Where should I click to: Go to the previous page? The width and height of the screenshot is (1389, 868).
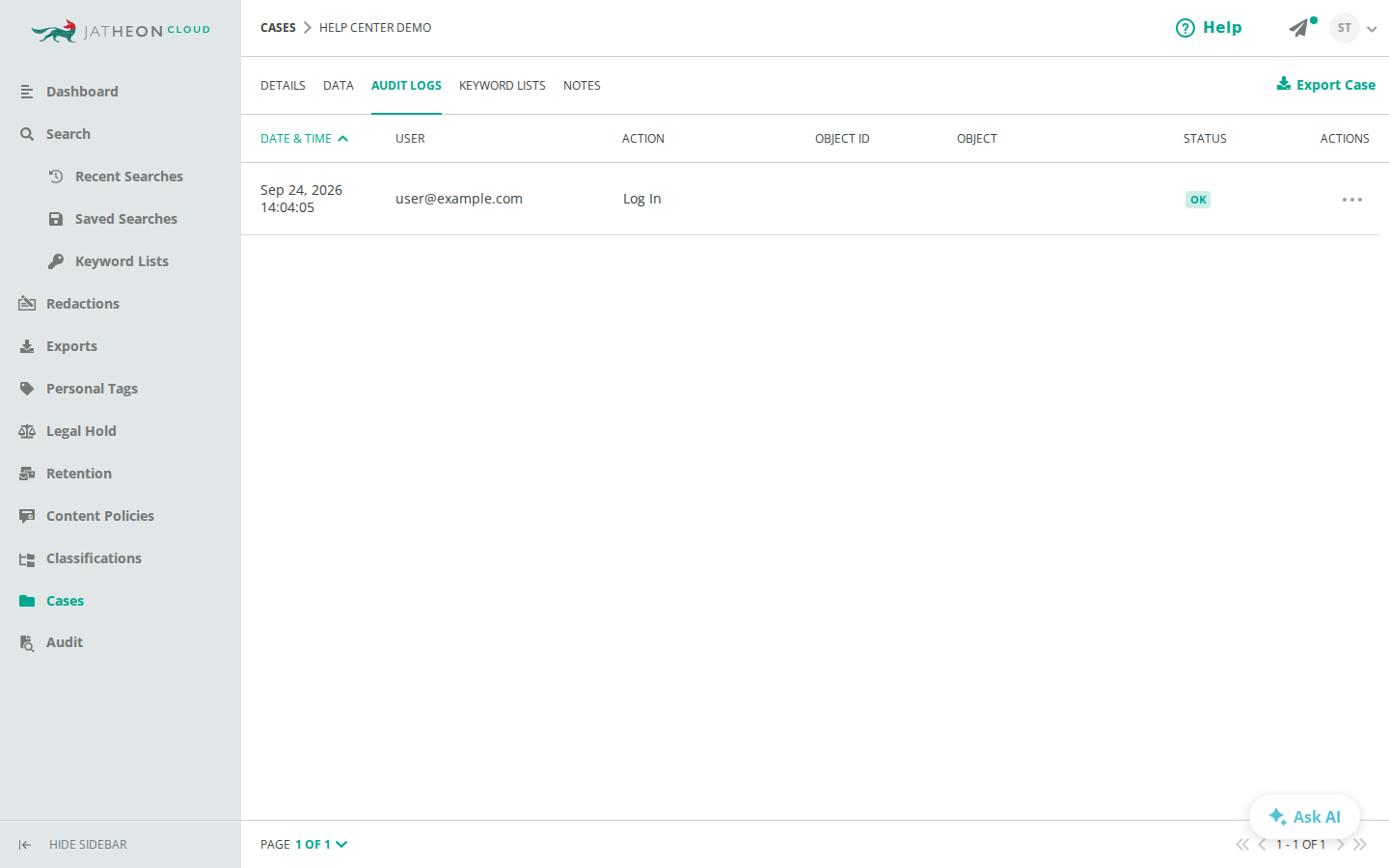tap(1262, 845)
